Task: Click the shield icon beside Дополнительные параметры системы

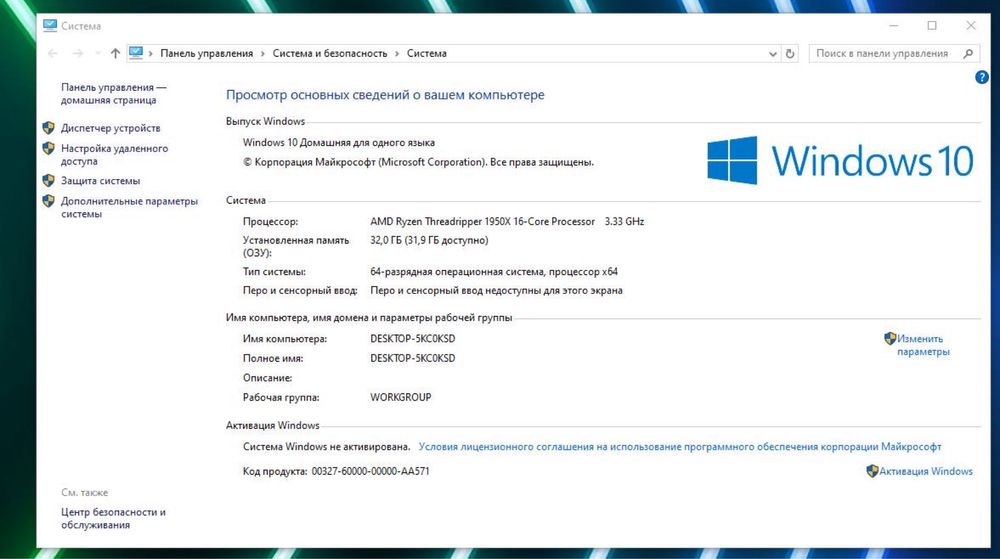Action: click(x=48, y=201)
